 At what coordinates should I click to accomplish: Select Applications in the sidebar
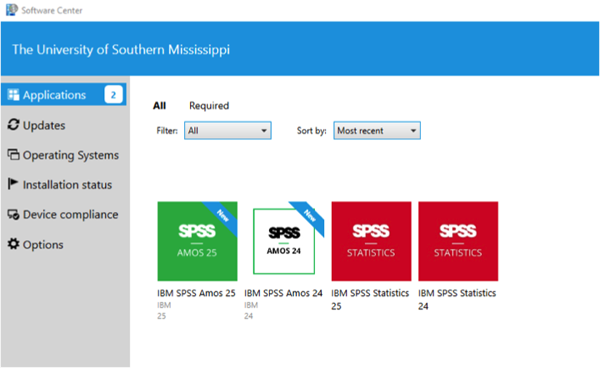[x=64, y=94]
